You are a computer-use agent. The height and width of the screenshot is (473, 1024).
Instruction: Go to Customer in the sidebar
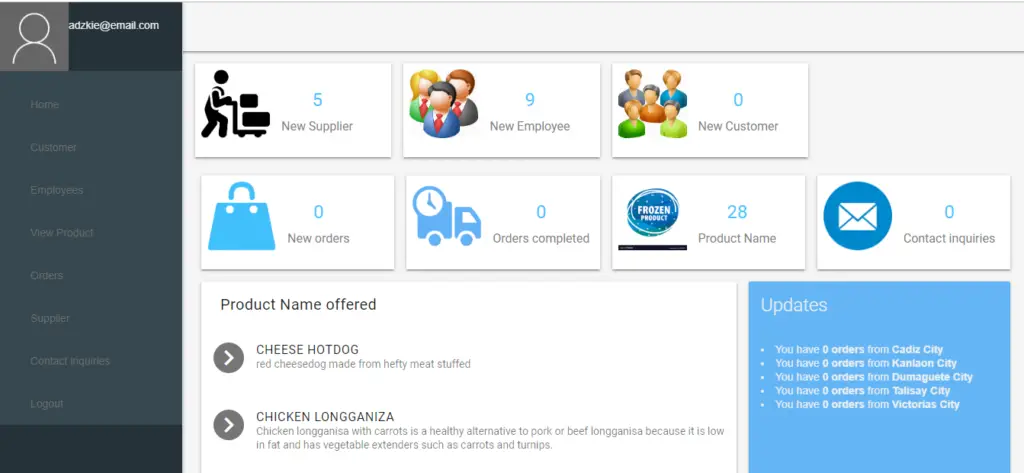(54, 148)
